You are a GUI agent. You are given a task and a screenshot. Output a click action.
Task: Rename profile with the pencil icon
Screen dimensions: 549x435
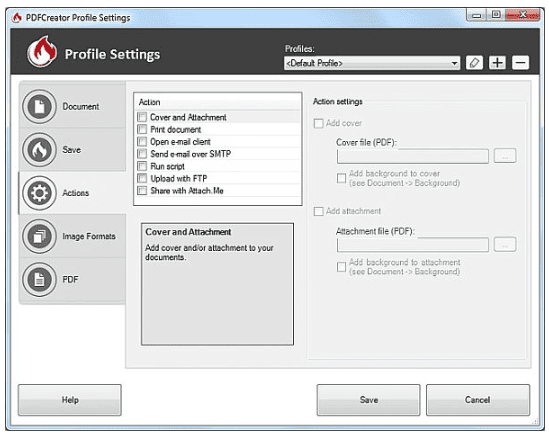click(474, 63)
